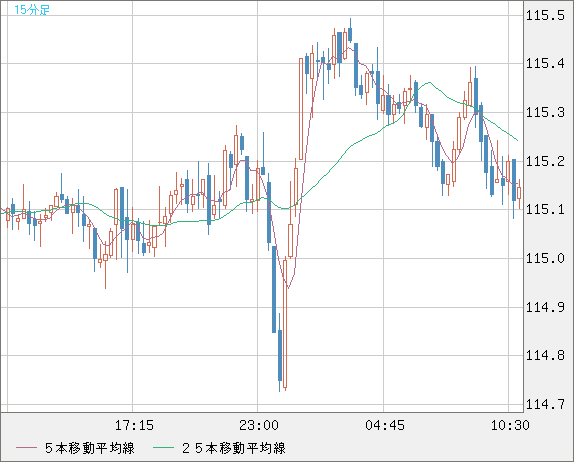Viewport: 574px width, 462px height.
Task: Click the 115.2 price axis label
Action: point(545,161)
